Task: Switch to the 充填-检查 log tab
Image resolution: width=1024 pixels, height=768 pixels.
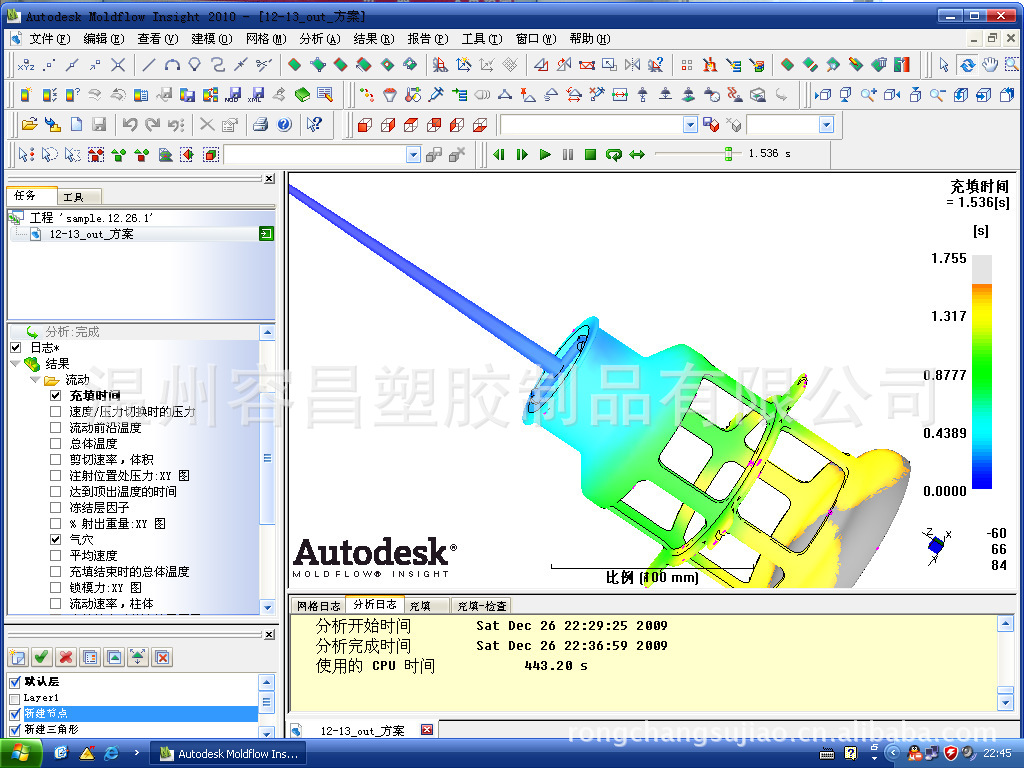Action: pos(482,606)
